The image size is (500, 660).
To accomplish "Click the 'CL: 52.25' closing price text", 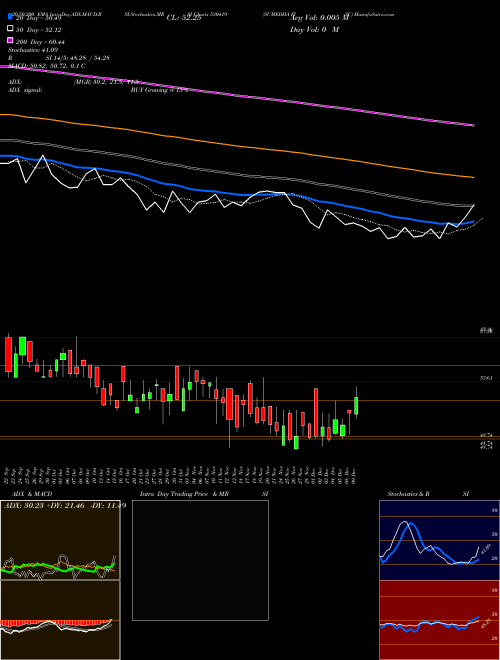I will coord(184,18).
